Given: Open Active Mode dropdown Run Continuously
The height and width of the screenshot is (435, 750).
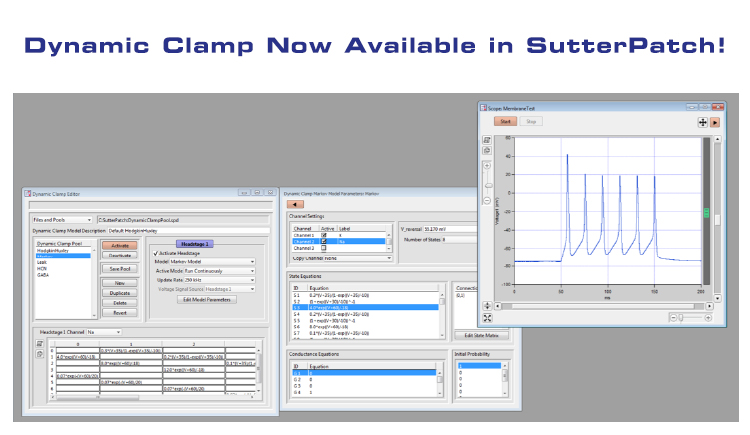Looking at the screenshot, I should click(220, 271).
